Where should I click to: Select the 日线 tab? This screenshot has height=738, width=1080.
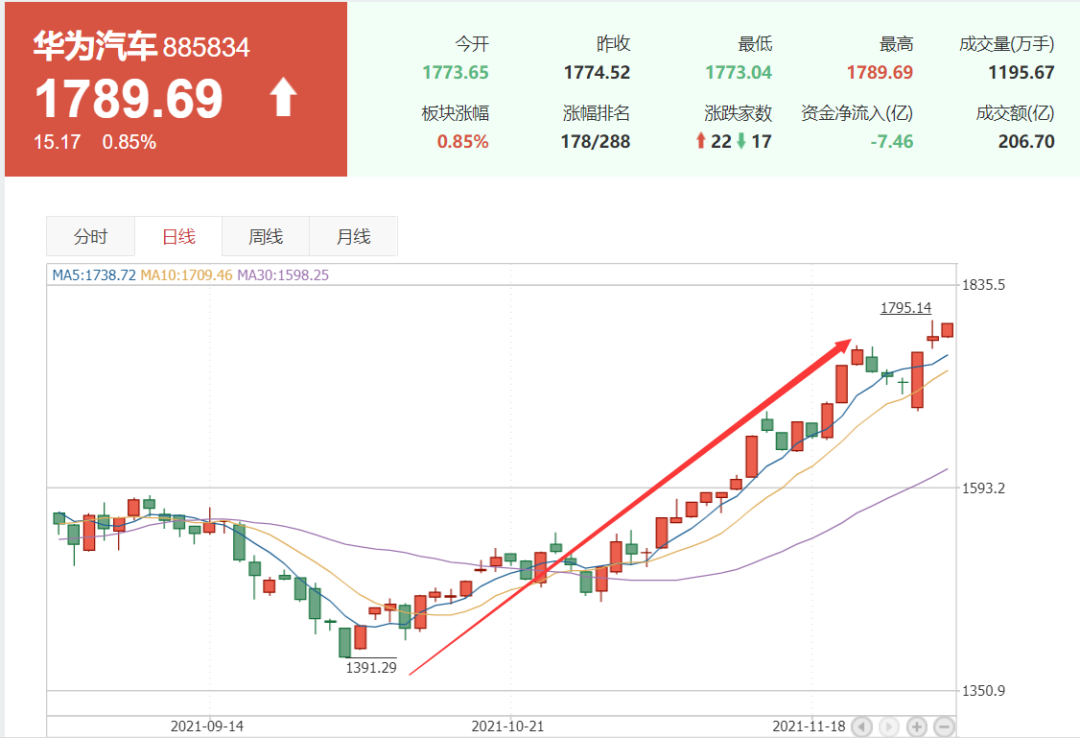pyautogui.click(x=178, y=236)
